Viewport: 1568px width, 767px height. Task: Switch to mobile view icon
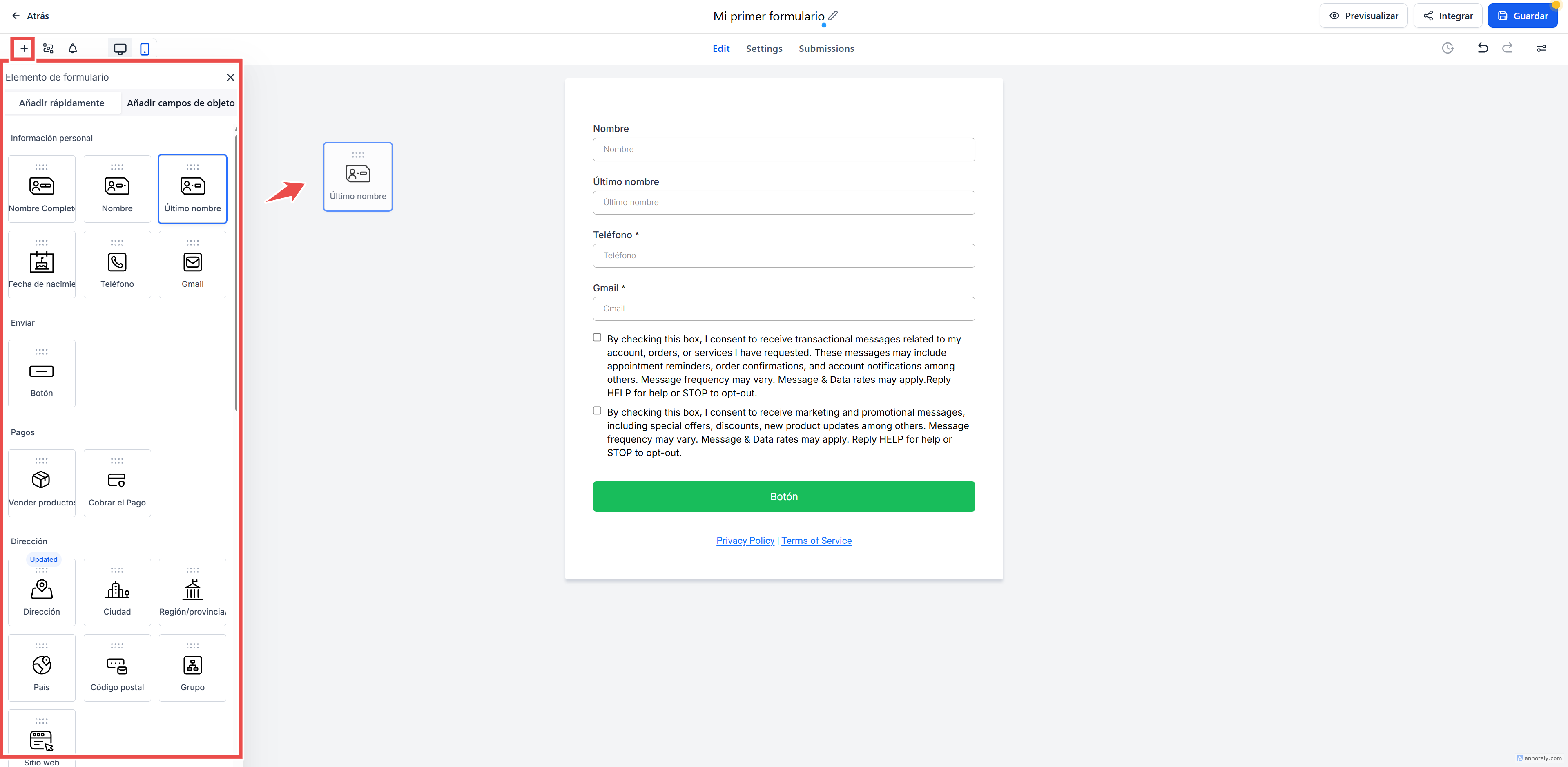(145, 49)
